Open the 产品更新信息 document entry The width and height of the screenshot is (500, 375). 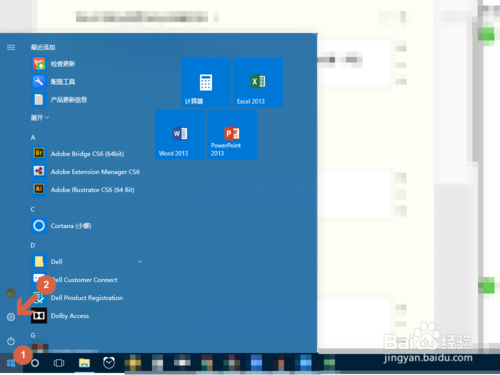pos(39,100)
